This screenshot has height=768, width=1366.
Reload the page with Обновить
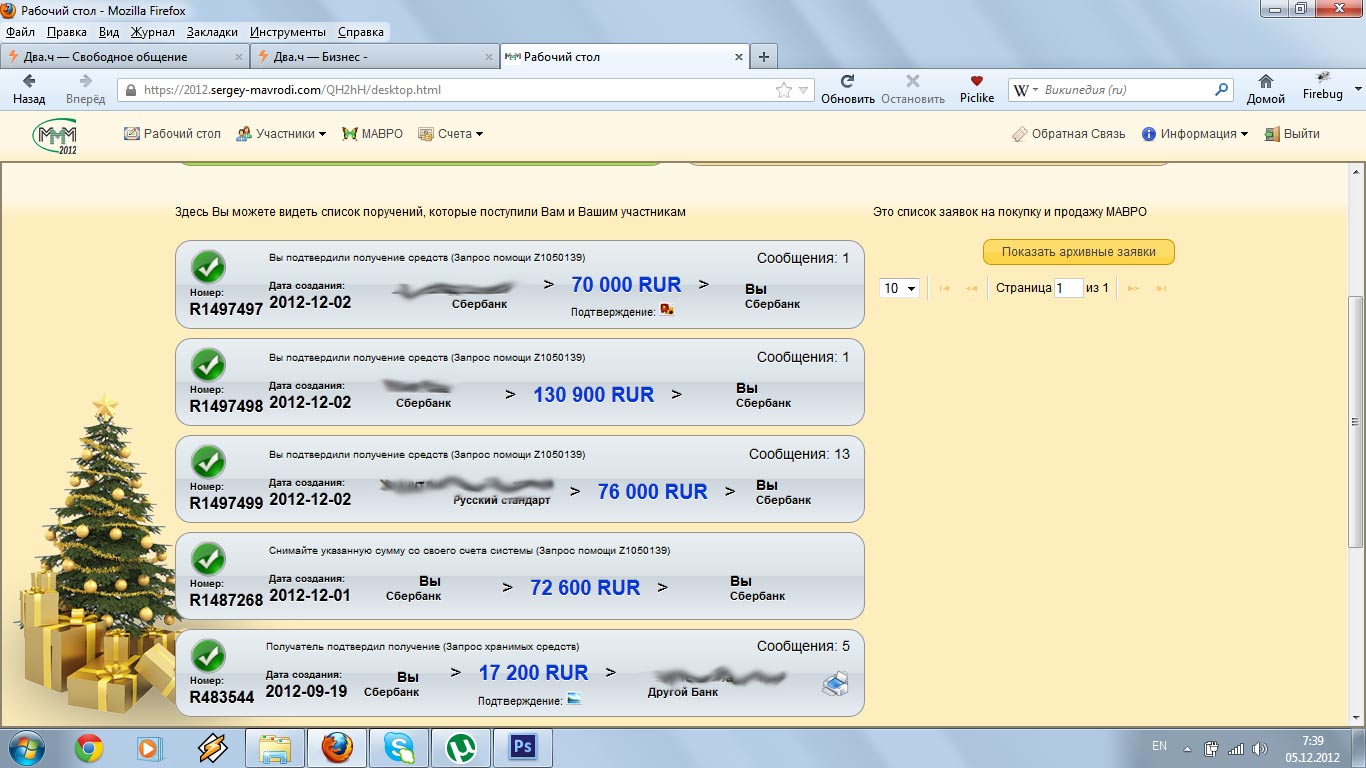847,89
